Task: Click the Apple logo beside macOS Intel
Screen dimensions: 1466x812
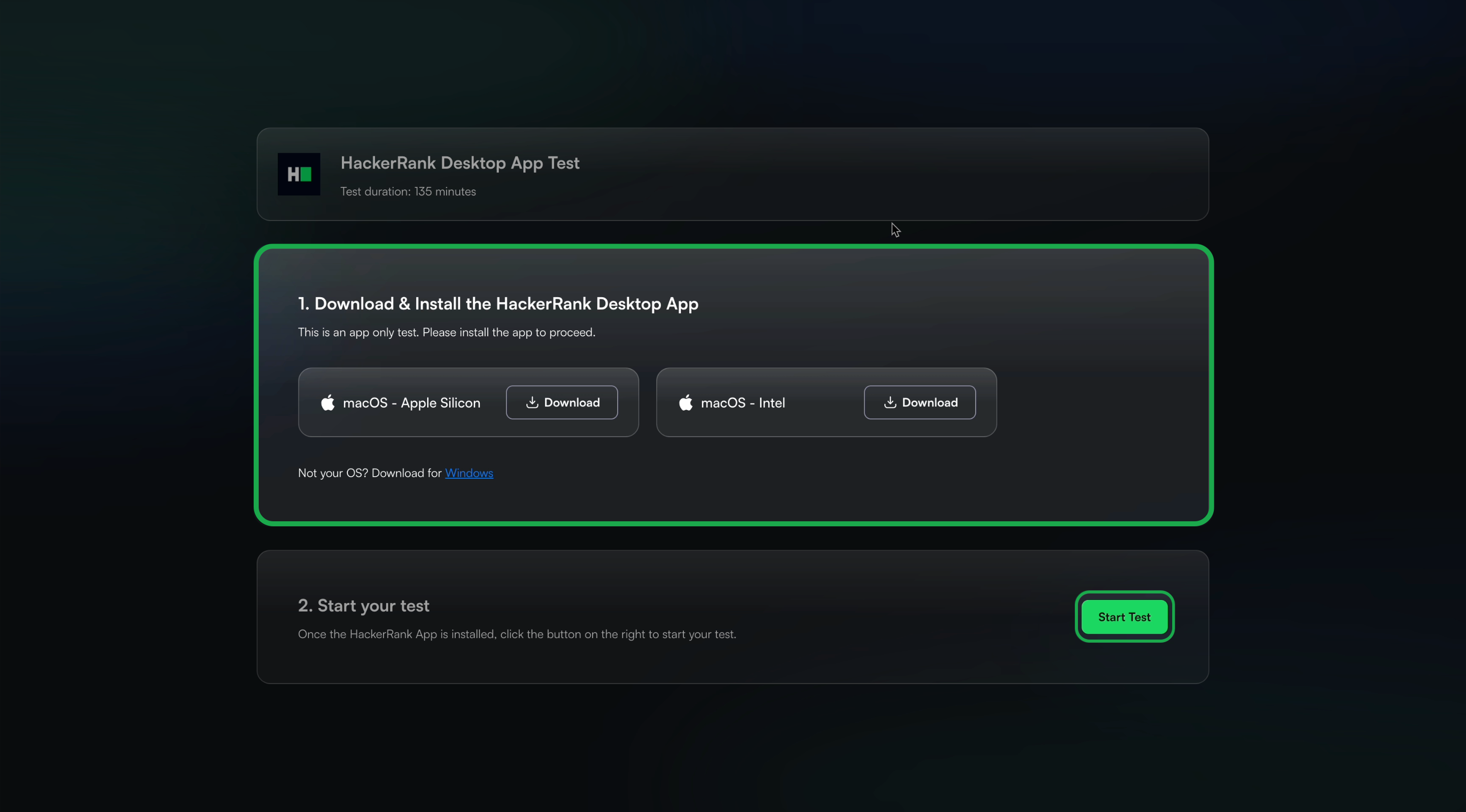Action: tap(686, 402)
